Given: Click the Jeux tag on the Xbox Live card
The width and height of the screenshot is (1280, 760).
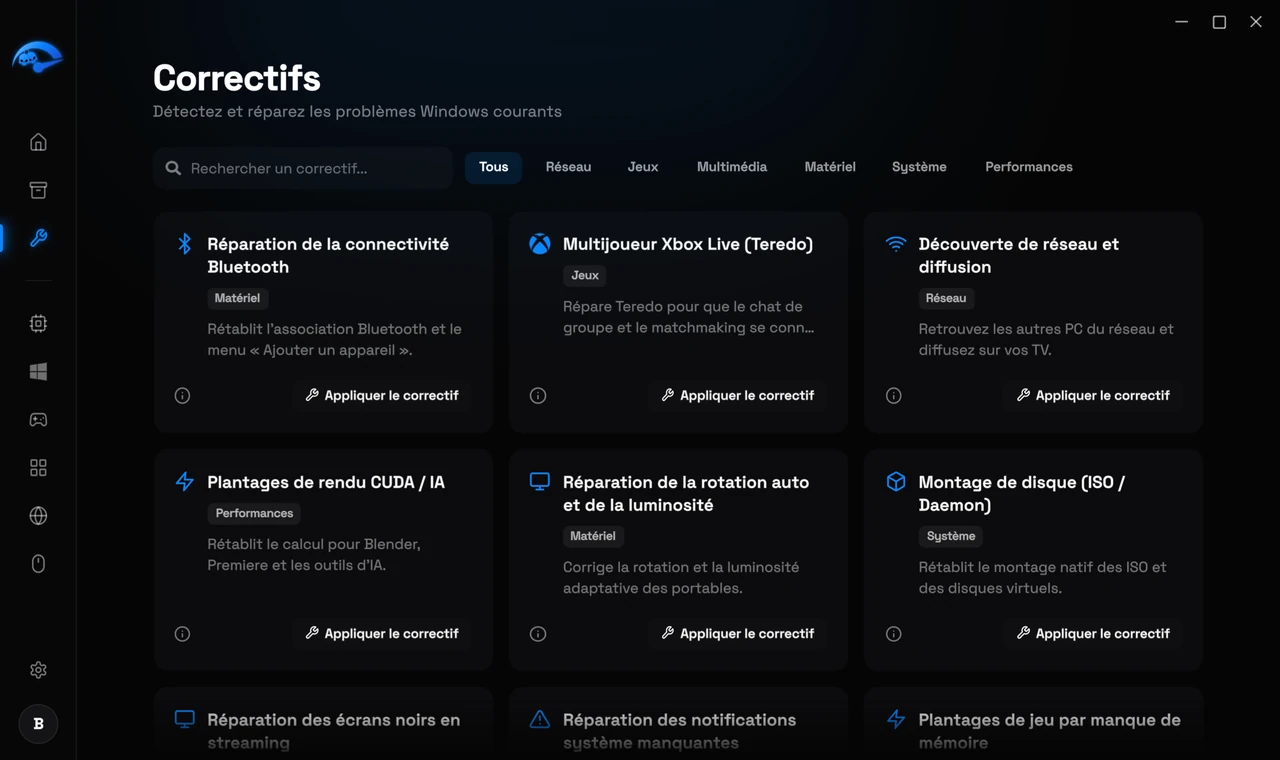Looking at the screenshot, I should point(585,275).
